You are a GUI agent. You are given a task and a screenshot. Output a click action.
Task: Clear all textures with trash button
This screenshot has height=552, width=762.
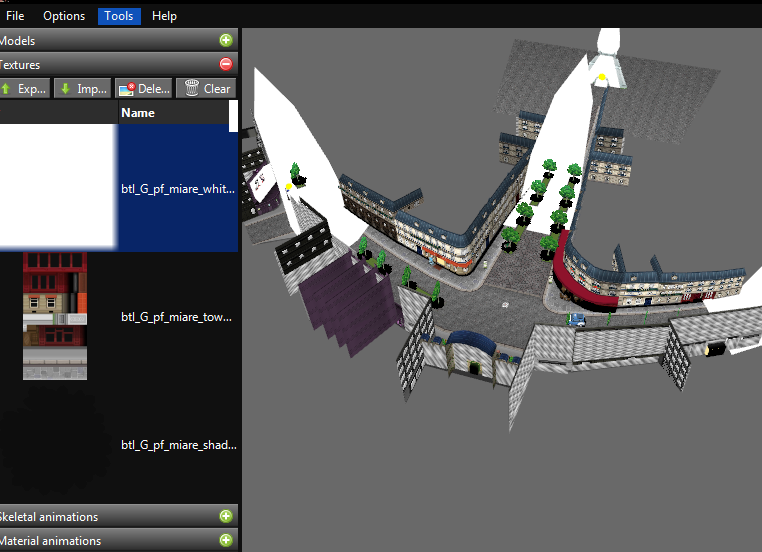206,88
